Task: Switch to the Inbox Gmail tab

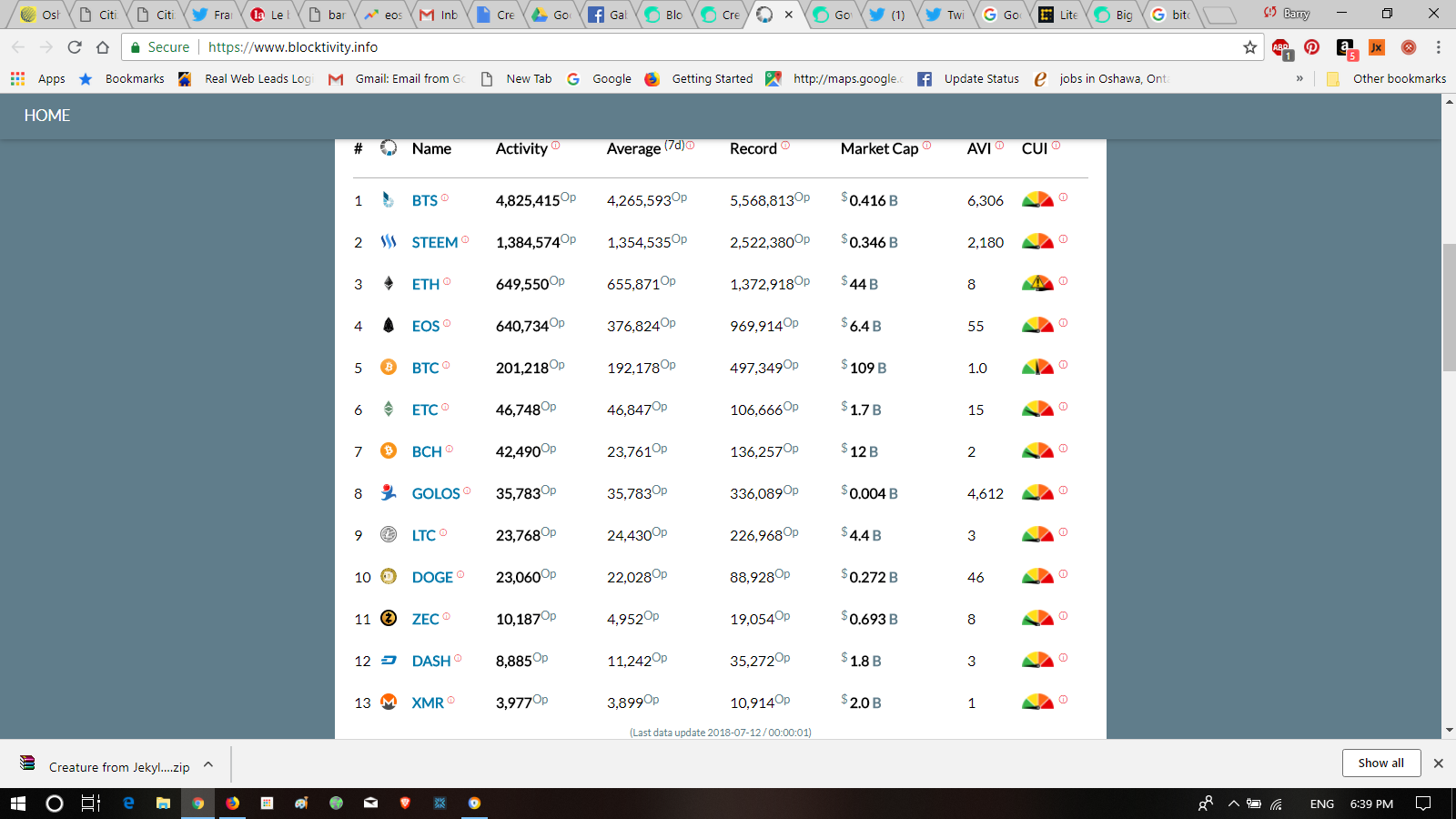Action: [439, 15]
